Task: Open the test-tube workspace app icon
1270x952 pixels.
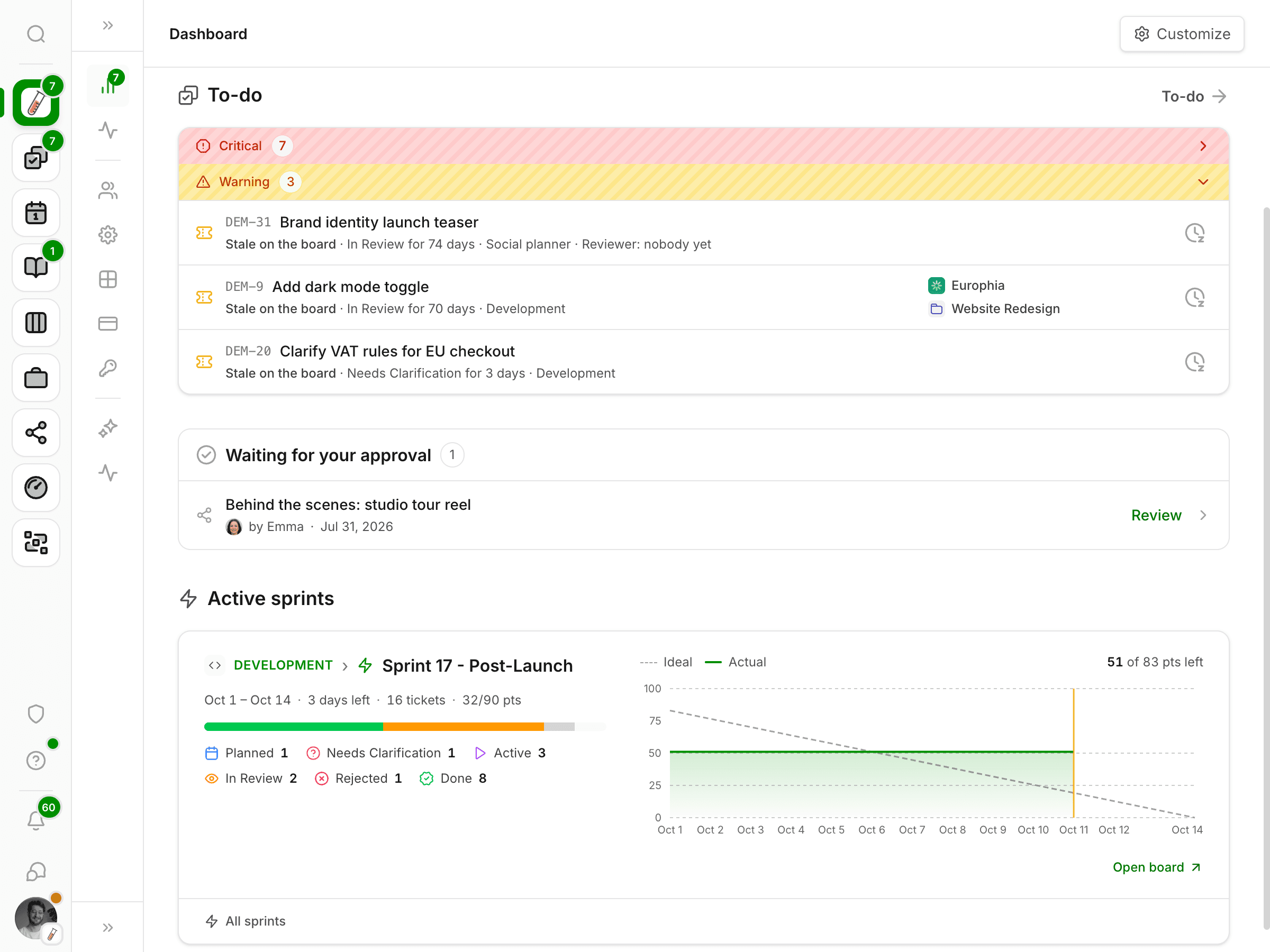Action: click(35, 103)
